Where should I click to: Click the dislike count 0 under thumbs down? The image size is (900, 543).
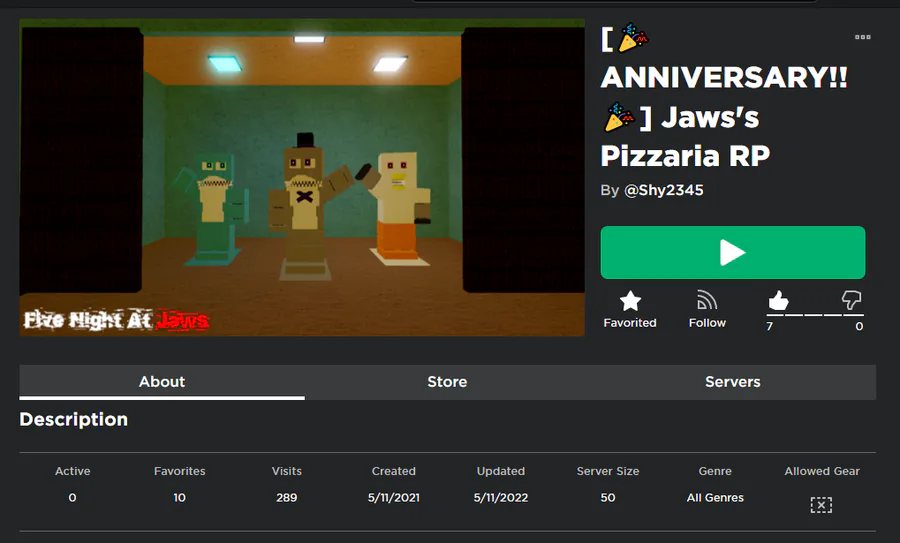coord(859,326)
